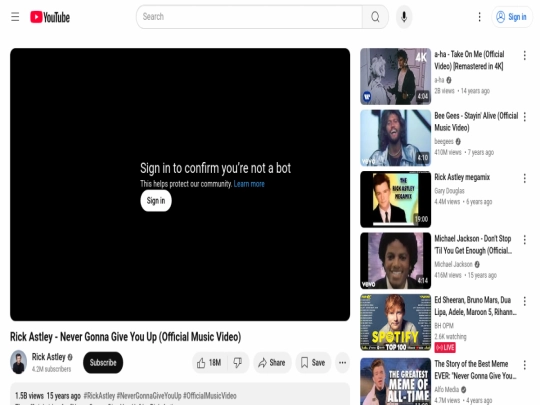Dislike the video with the thumbs down
This screenshot has height=405, width=540.
tap(238, 362)
